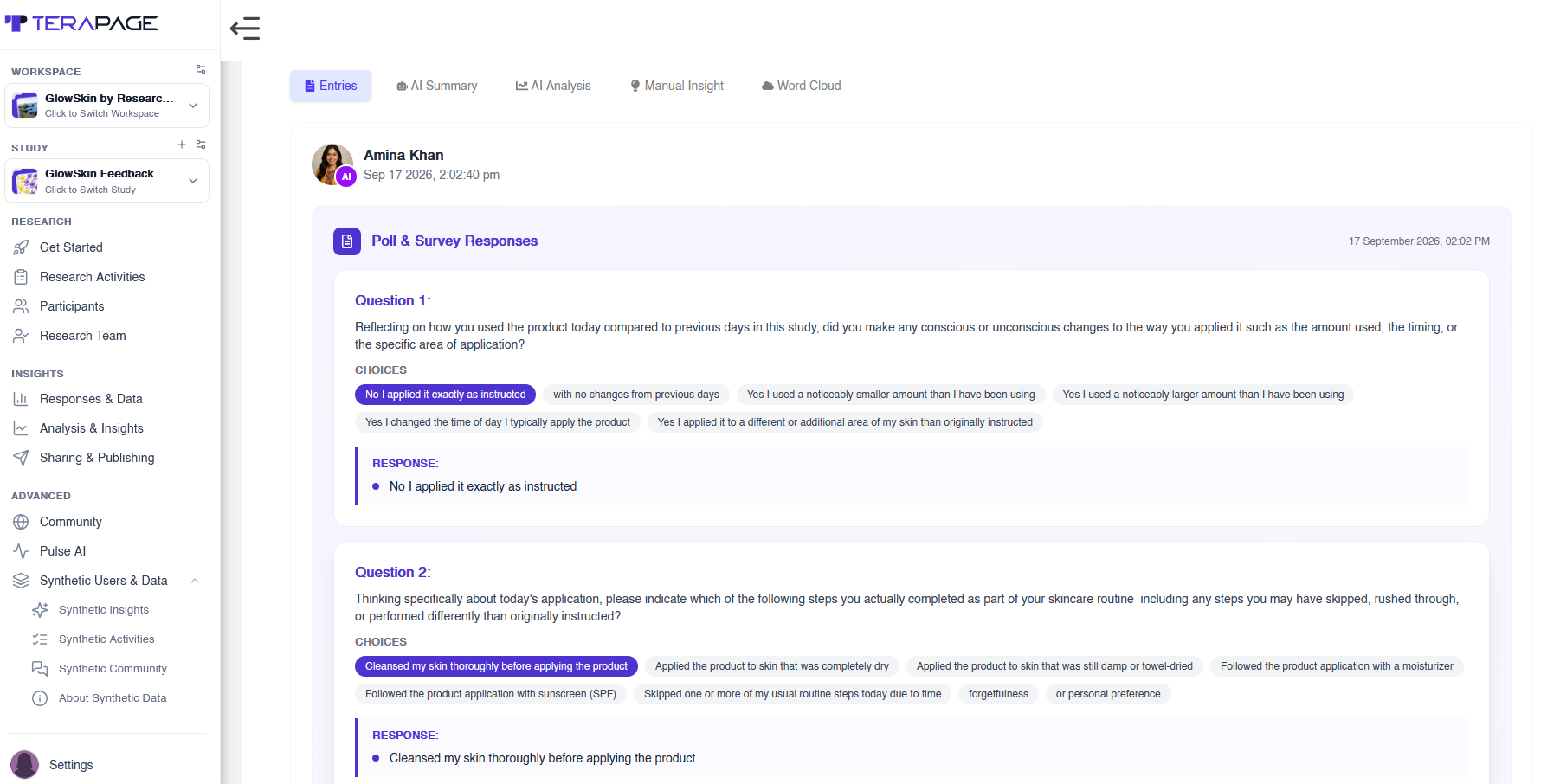The width and height of the screenshot is (1560, 784).
Task: Switch to the AI Analysis tab
Action: (553, 86)
